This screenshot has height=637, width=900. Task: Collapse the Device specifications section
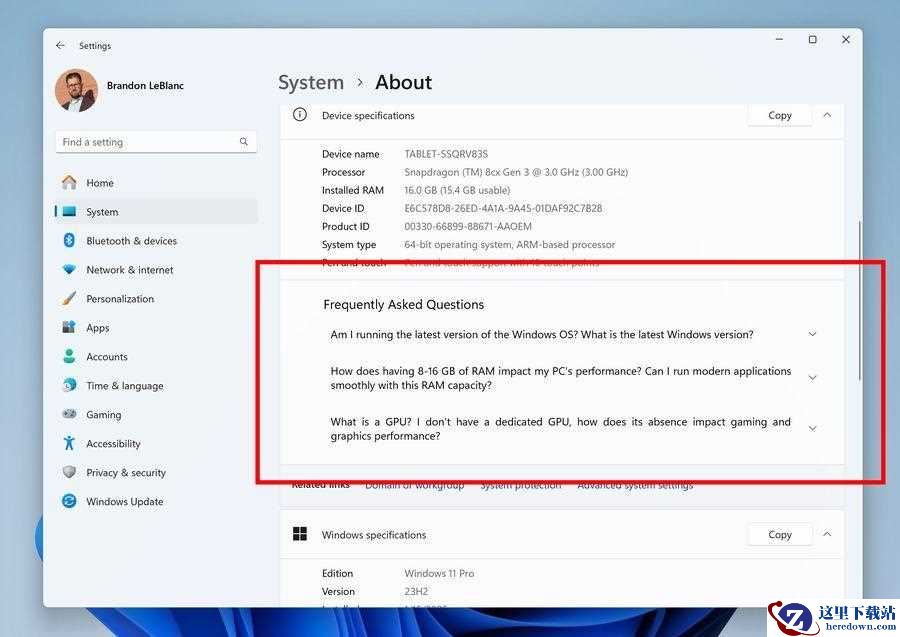[827, 115]
